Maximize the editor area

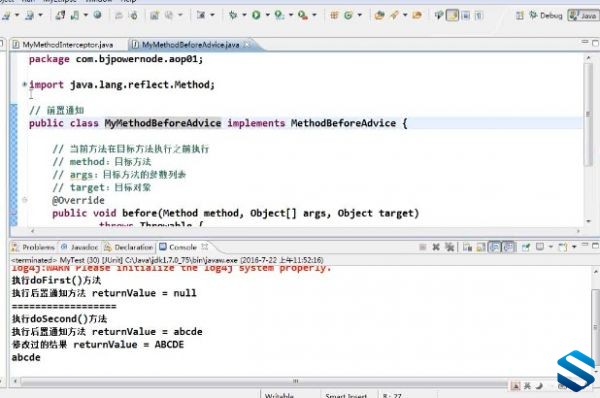tap(595, 42)
